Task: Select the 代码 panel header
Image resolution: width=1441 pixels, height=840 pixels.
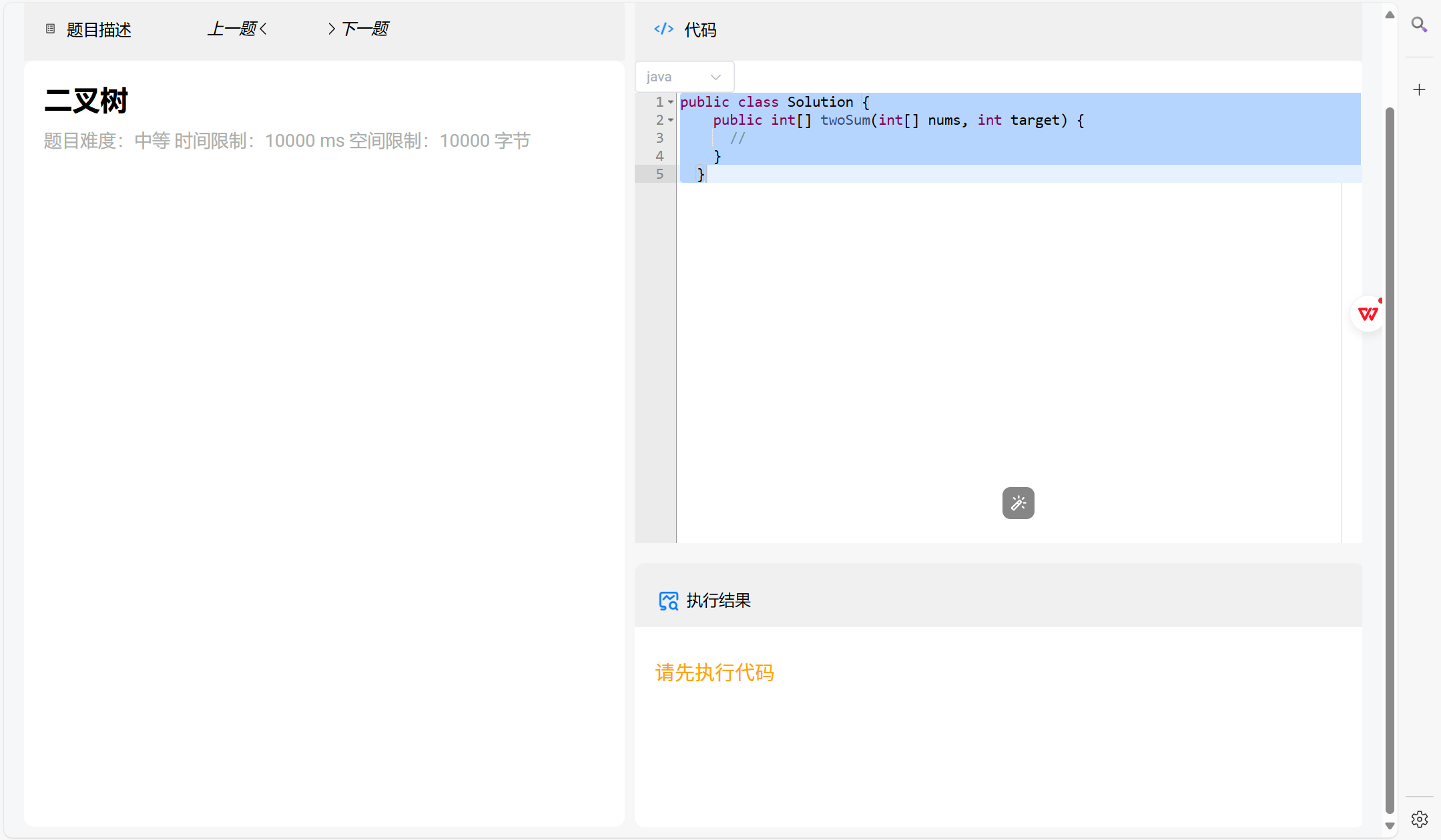Action: tap(700, 29)
